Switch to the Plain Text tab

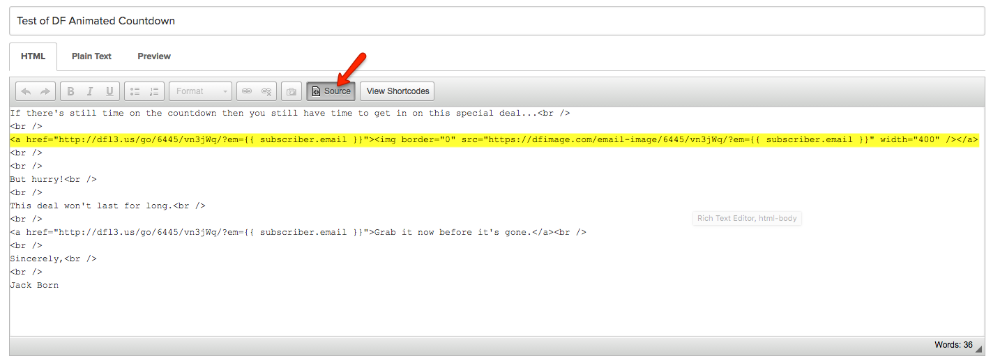(92, 56)
